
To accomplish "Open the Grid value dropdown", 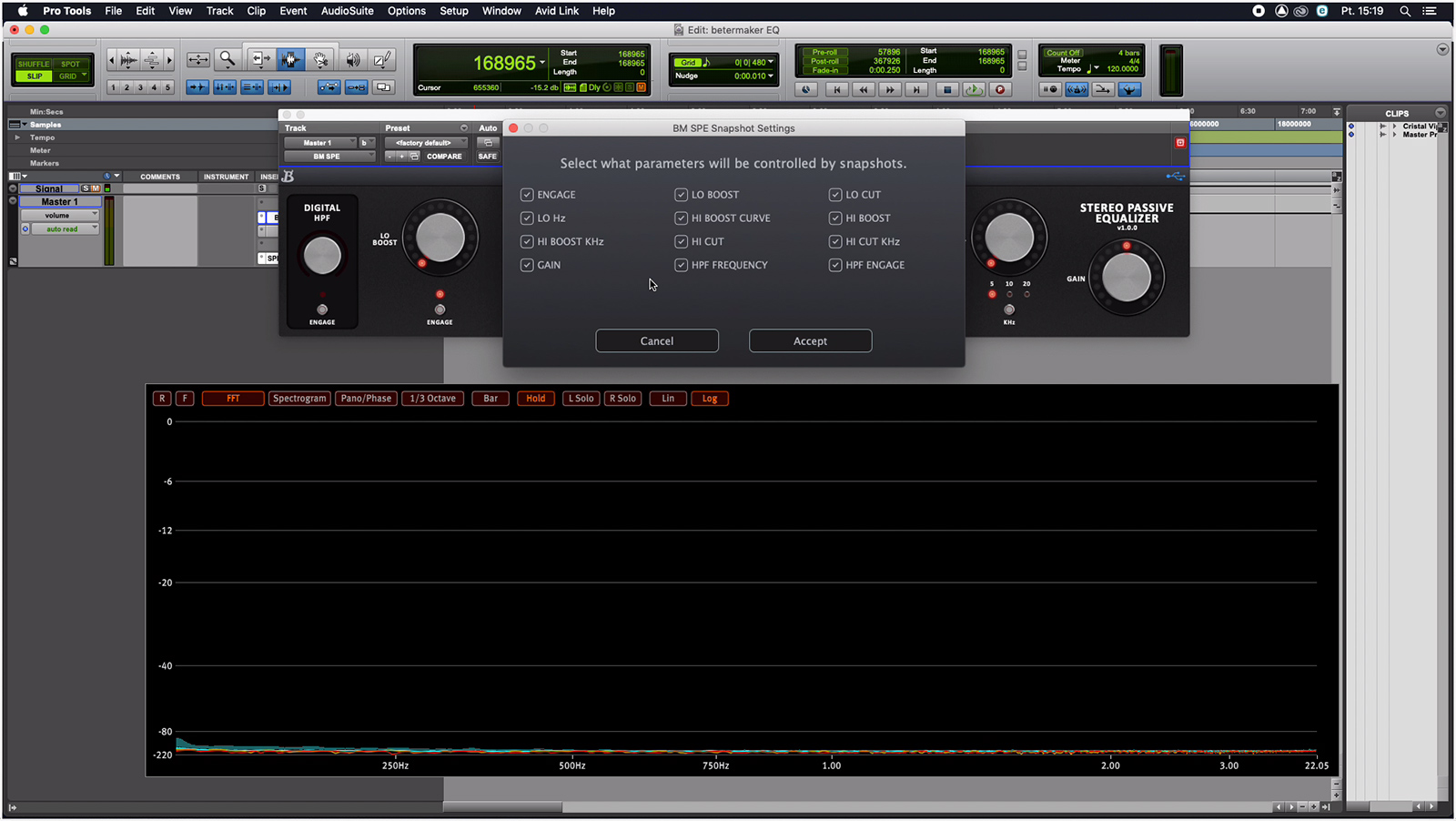I will [x=771, y=63].
